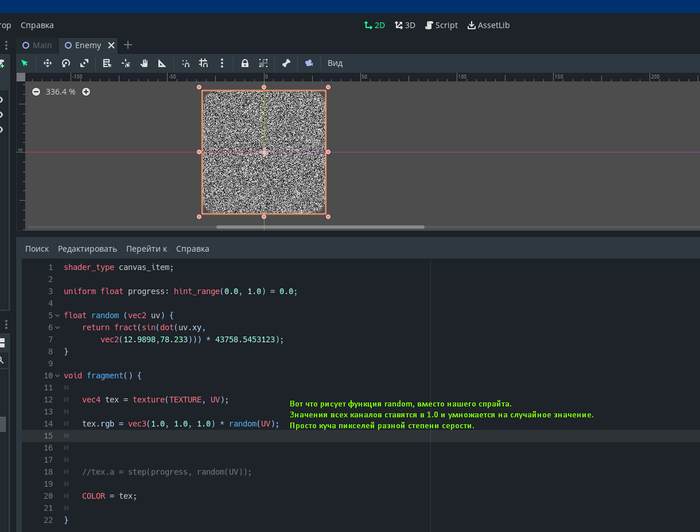The height and width of the screenshot is (532, 700).
Task: Select the arrow Select Mode tool
Action: click(25, 63)
